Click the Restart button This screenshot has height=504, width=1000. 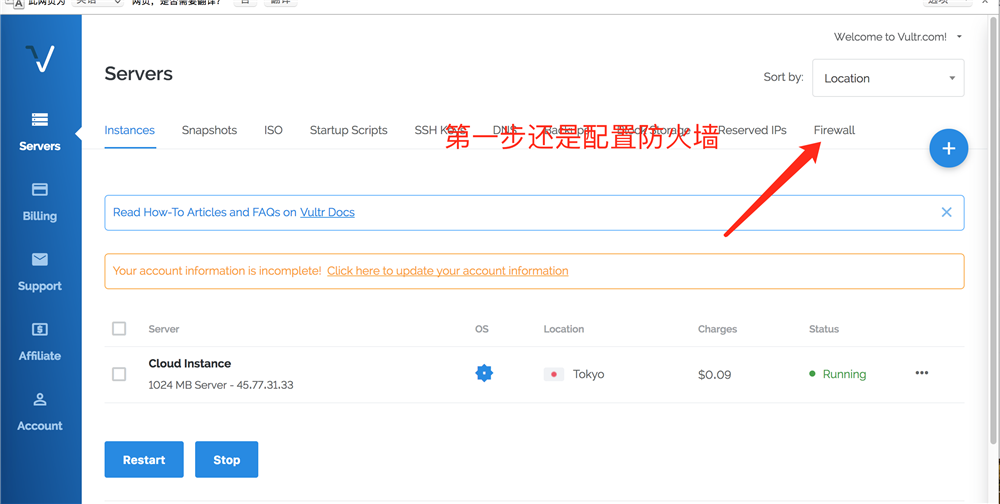coord(144,459)
